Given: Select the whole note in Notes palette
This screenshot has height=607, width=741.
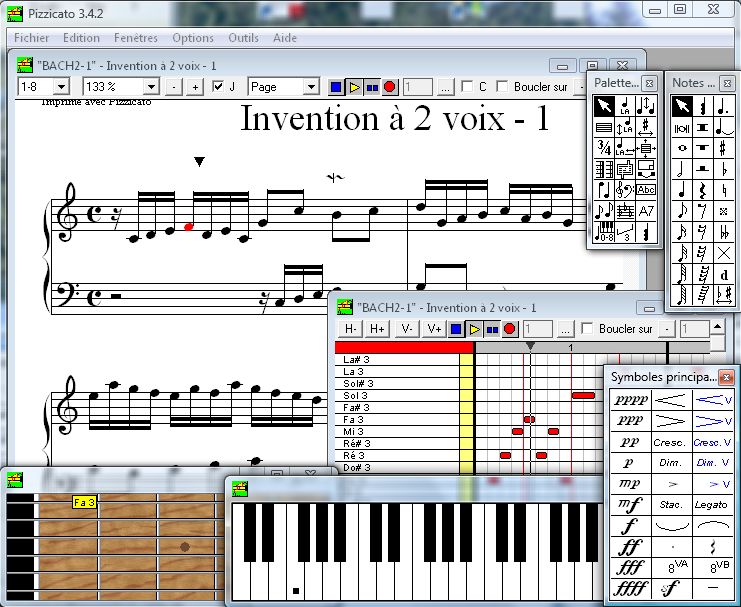Looking at the screenshot, I should [682, 148].
